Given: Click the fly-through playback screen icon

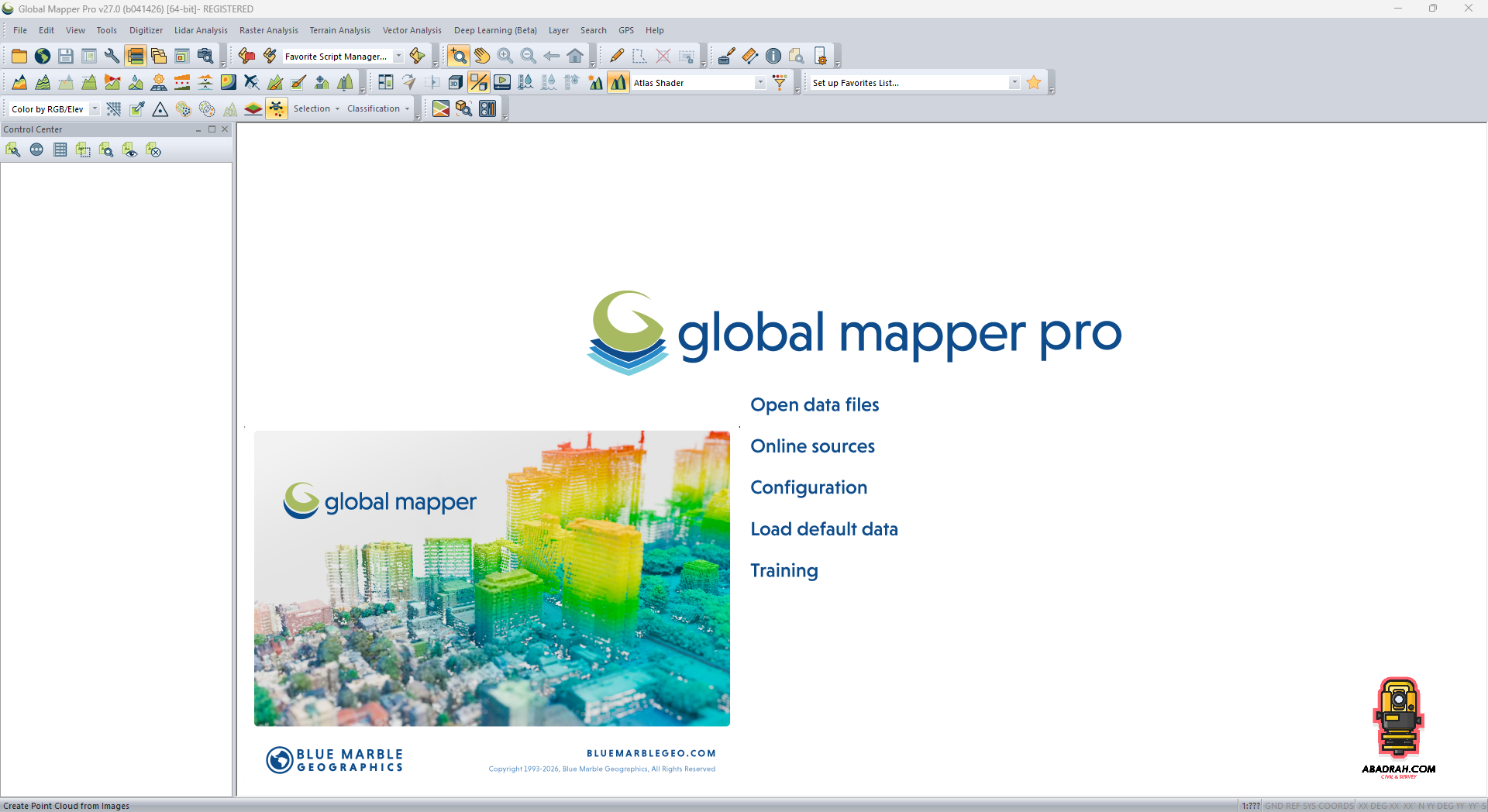Looking at the screenshot, I should (x=502, y=82).
